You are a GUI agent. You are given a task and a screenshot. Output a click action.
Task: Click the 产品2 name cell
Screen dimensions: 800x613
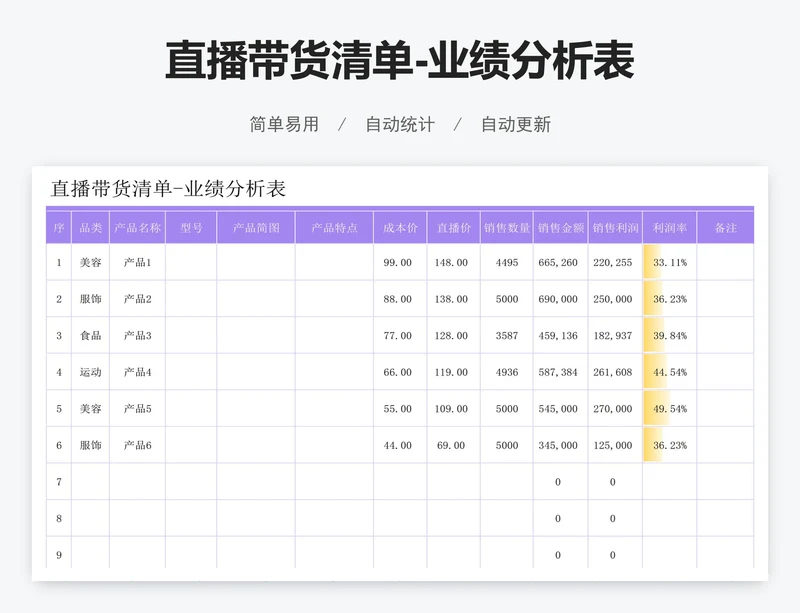point(137,299)
